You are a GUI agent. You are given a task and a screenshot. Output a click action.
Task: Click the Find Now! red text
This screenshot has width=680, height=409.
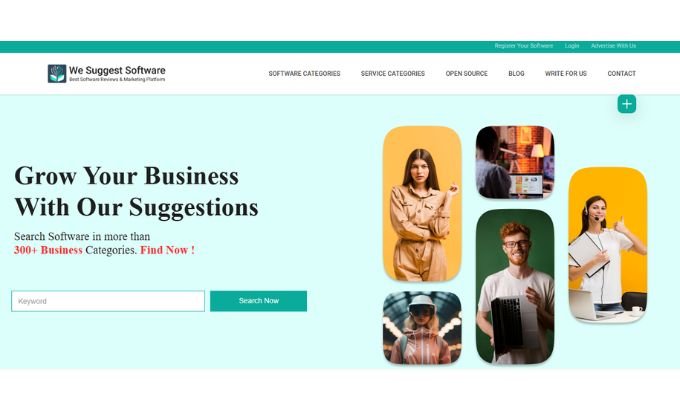(167, 250)
